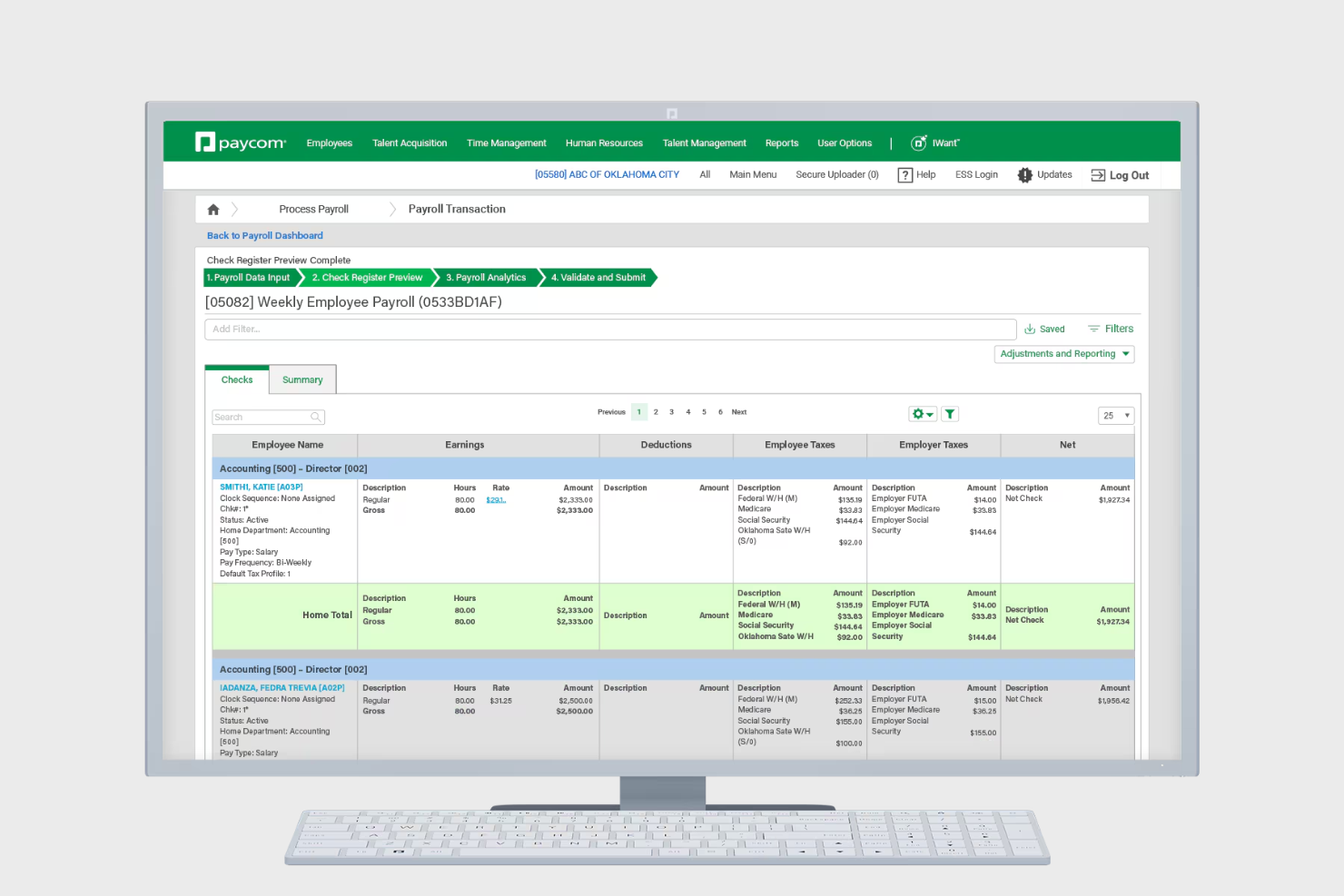Click the funnel filter icon

950,413
